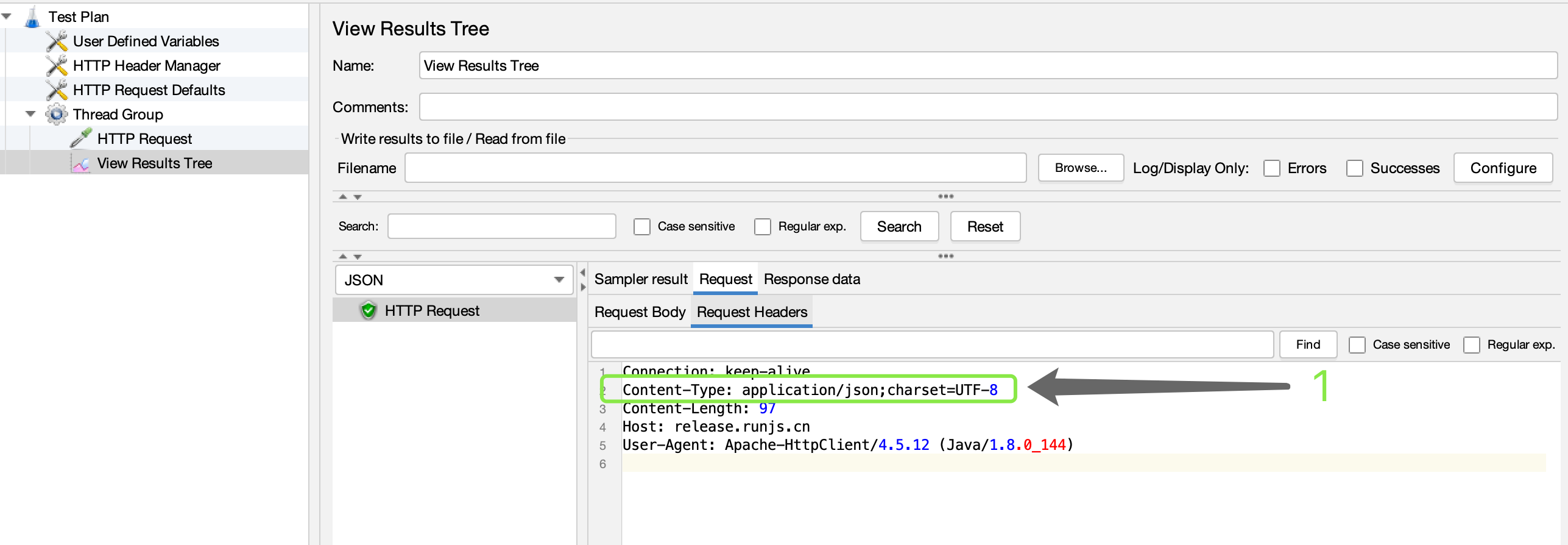Select the HTTP Request sample result
Screen dimensions: 1568x545
tap(432, 310)
